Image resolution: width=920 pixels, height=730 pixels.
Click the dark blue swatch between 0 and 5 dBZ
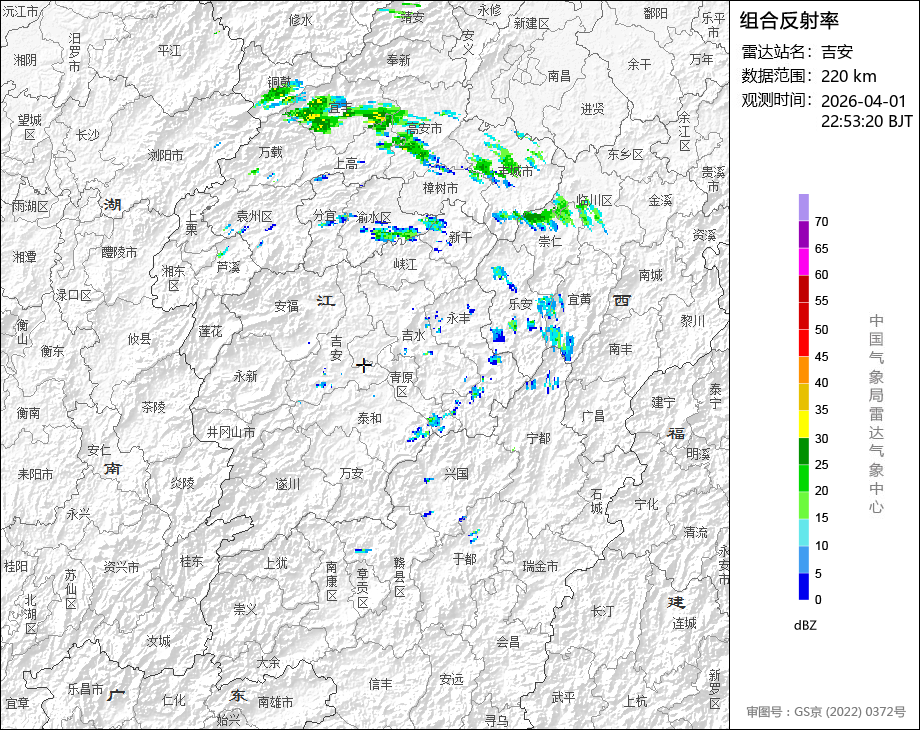(x=804, y=586)
